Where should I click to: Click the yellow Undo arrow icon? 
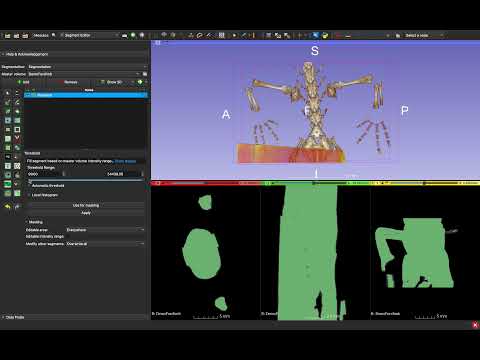click(x=8, y=207)
